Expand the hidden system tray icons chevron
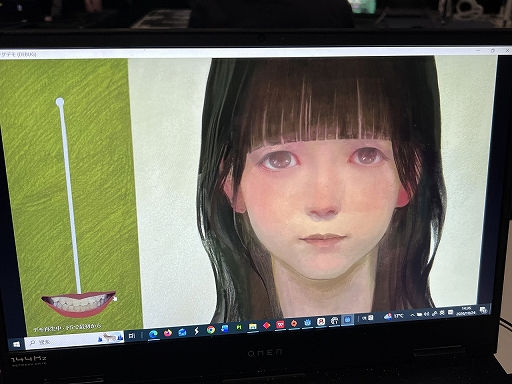Image resolution: width=512 pixels, height=384 pixels. click(x=412, y=315)
